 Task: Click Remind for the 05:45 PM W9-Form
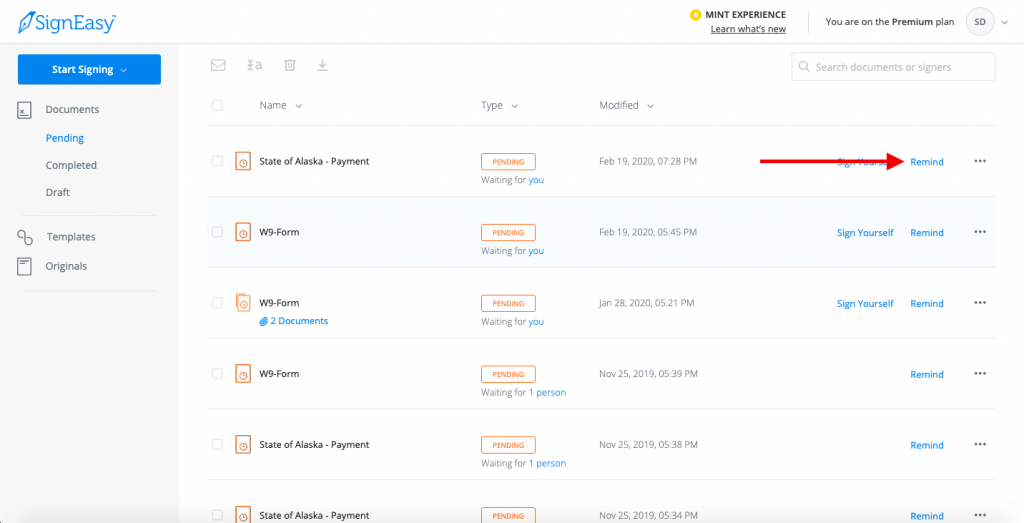pos(927,233)
